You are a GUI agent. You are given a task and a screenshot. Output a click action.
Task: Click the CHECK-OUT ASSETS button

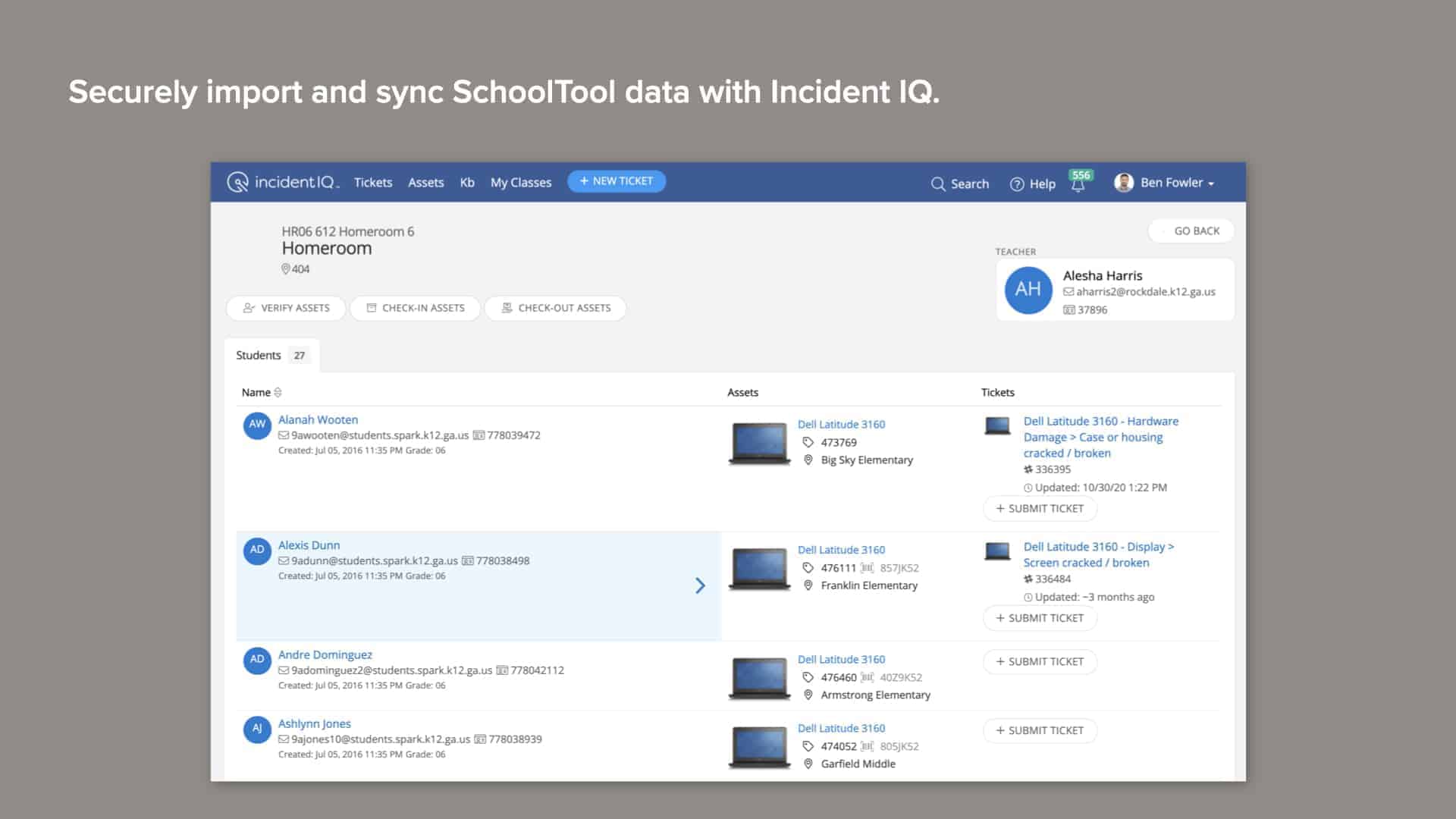555,308
